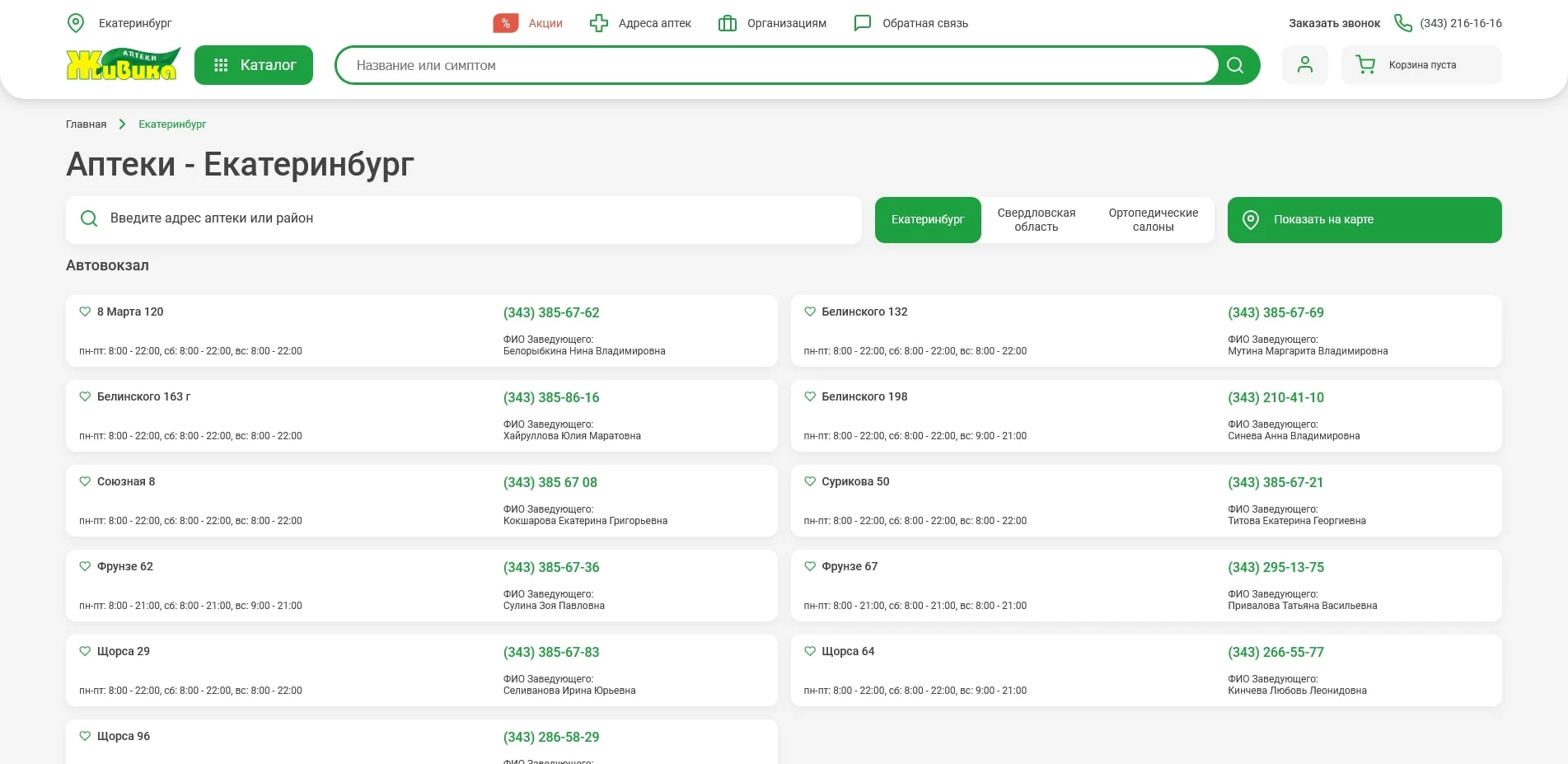Open the empty shopping cart
Image resolution: width=1568 pixels, height=764 pixels.
click(1421, 65)
